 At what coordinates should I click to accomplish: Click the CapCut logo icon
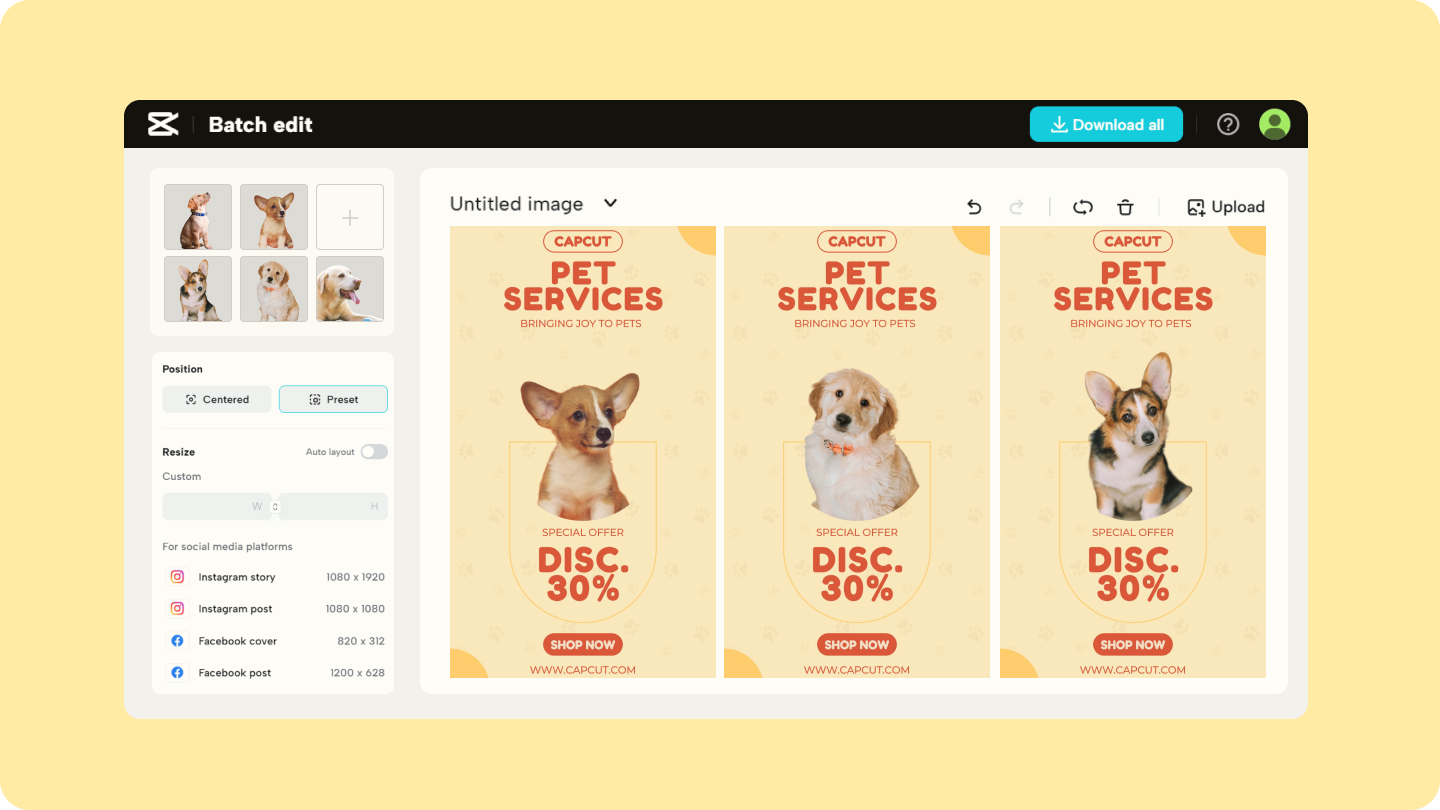(x=163, y=124)
